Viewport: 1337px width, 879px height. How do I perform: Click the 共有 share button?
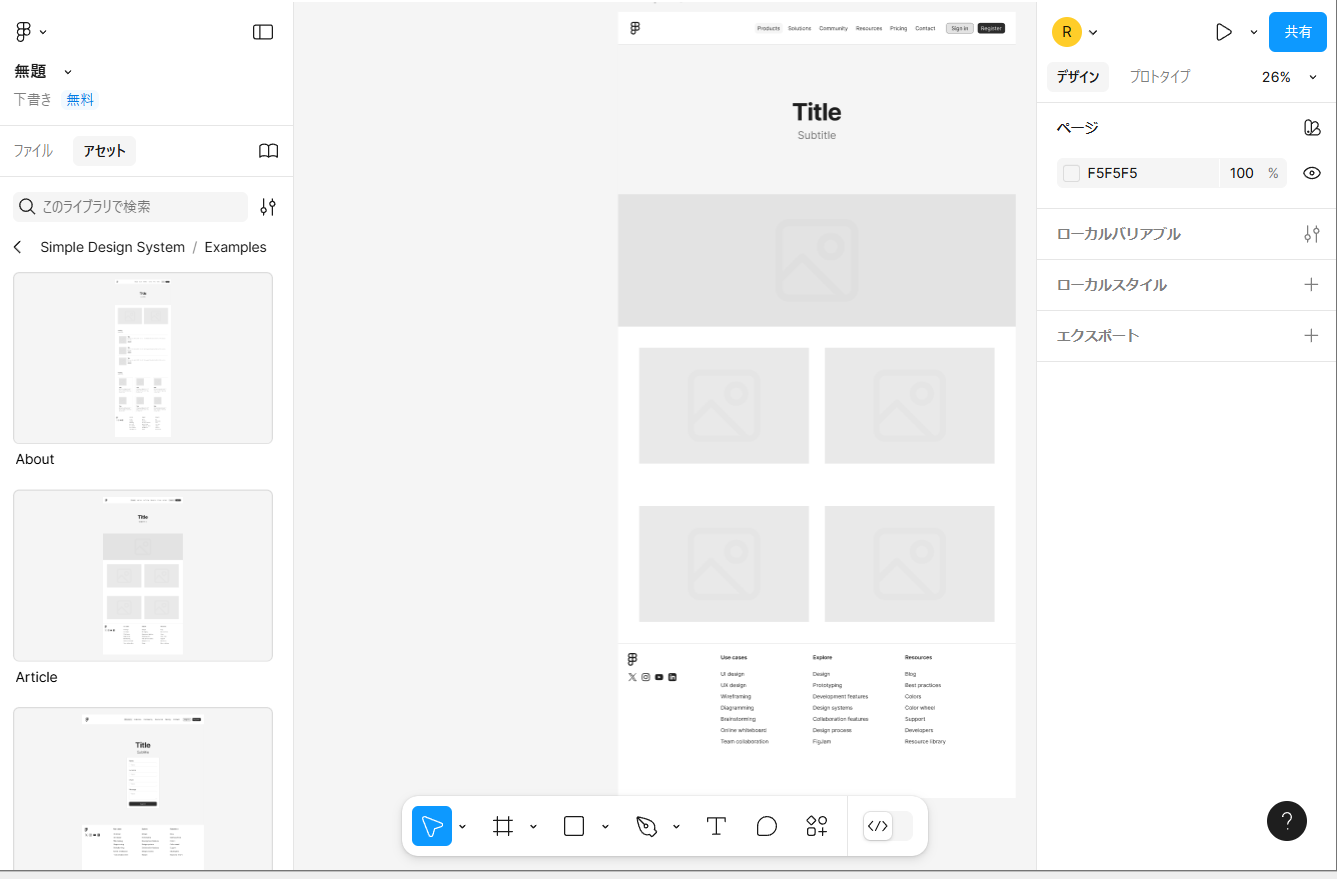pos(1298,32)
